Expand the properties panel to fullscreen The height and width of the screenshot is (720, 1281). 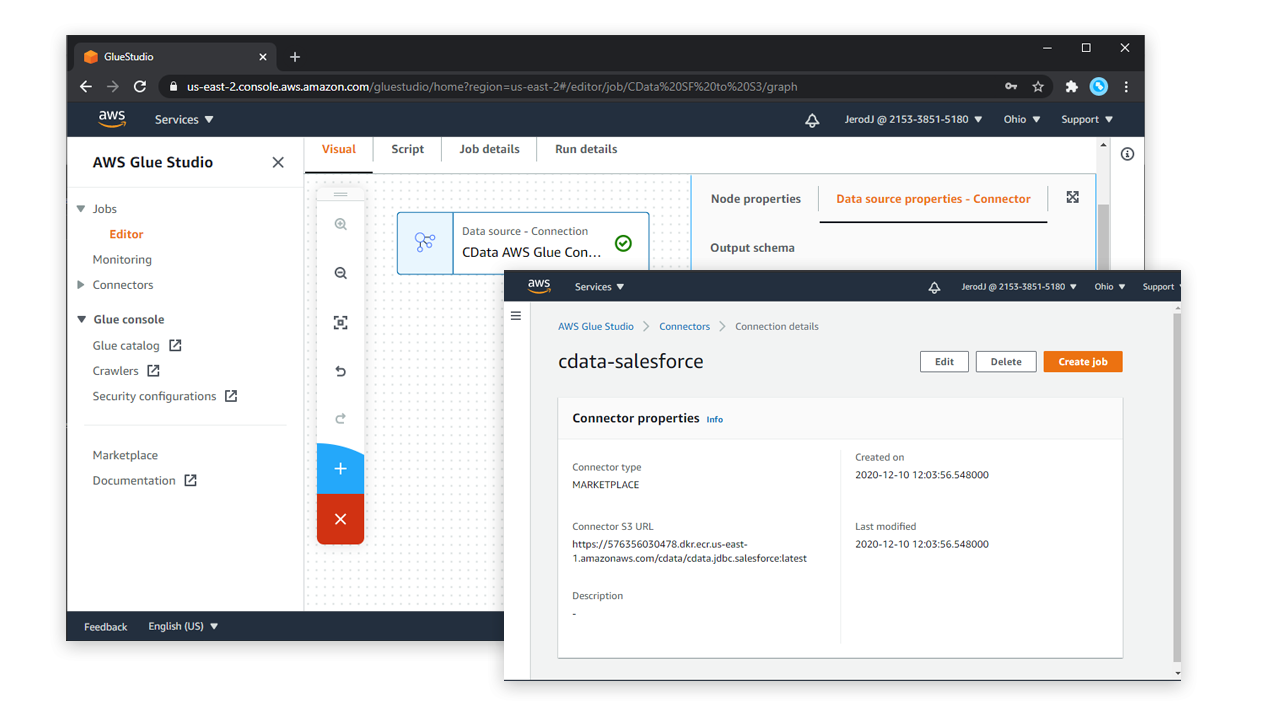(1072, 197)
